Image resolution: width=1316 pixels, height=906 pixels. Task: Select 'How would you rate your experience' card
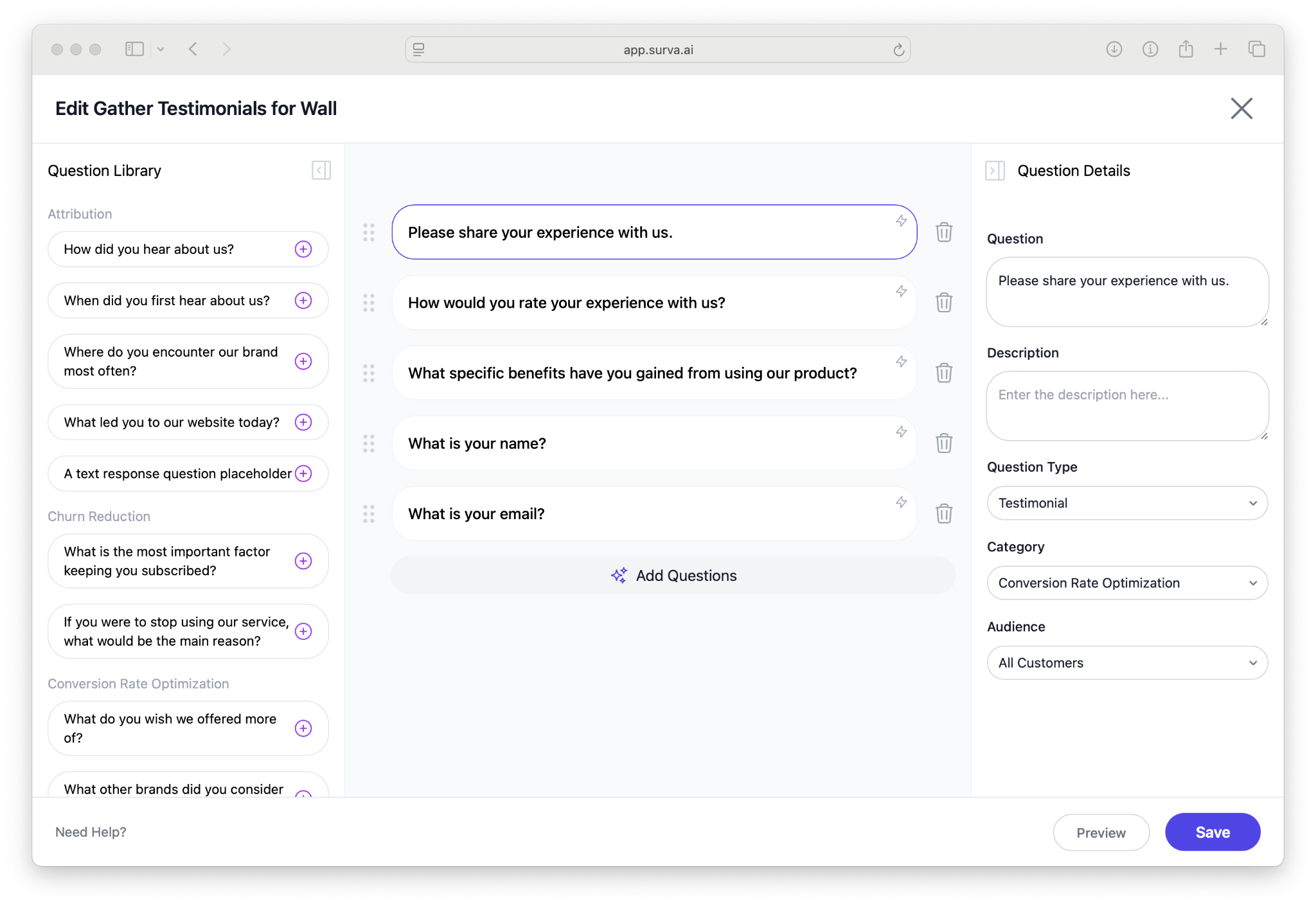point(643,303)
